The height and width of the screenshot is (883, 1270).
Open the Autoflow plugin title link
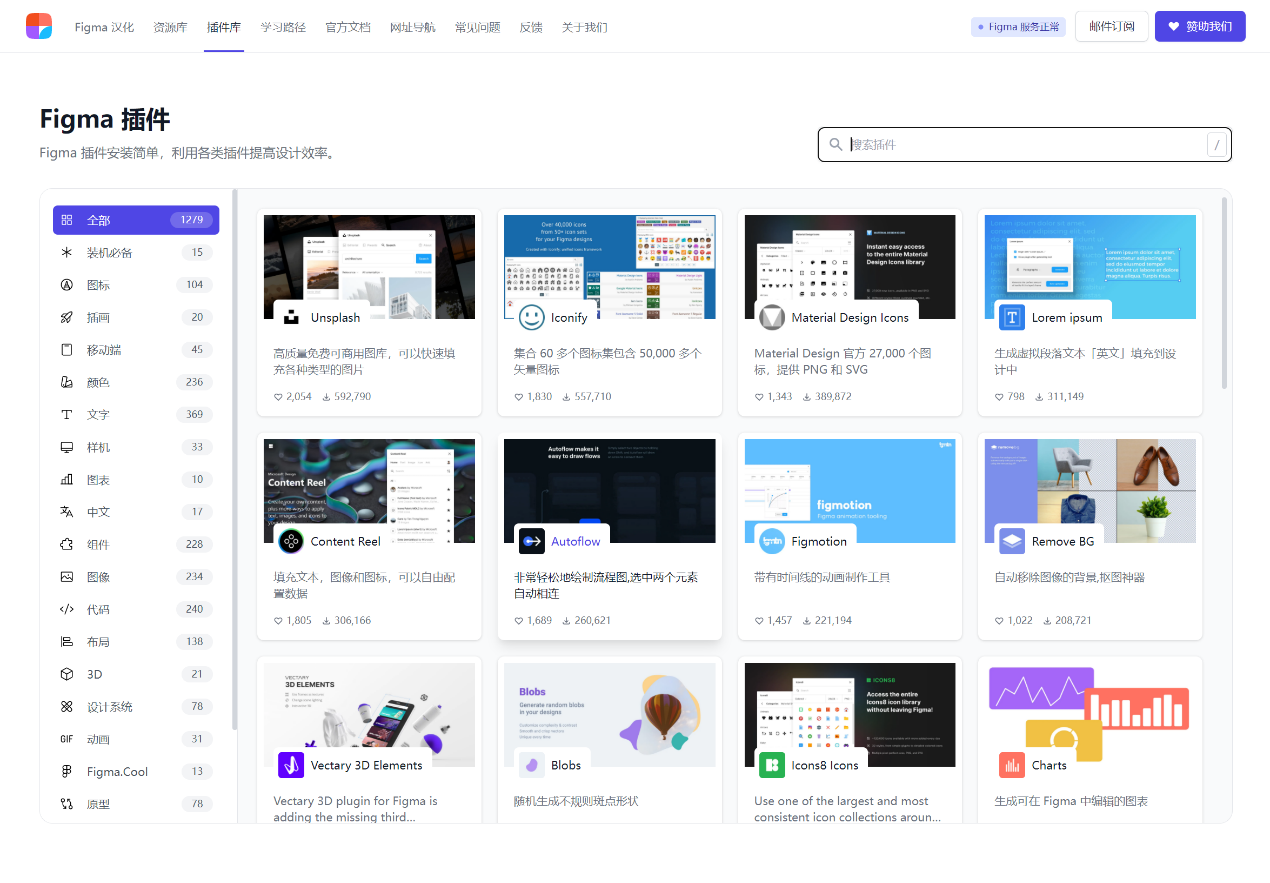(576, 541)
